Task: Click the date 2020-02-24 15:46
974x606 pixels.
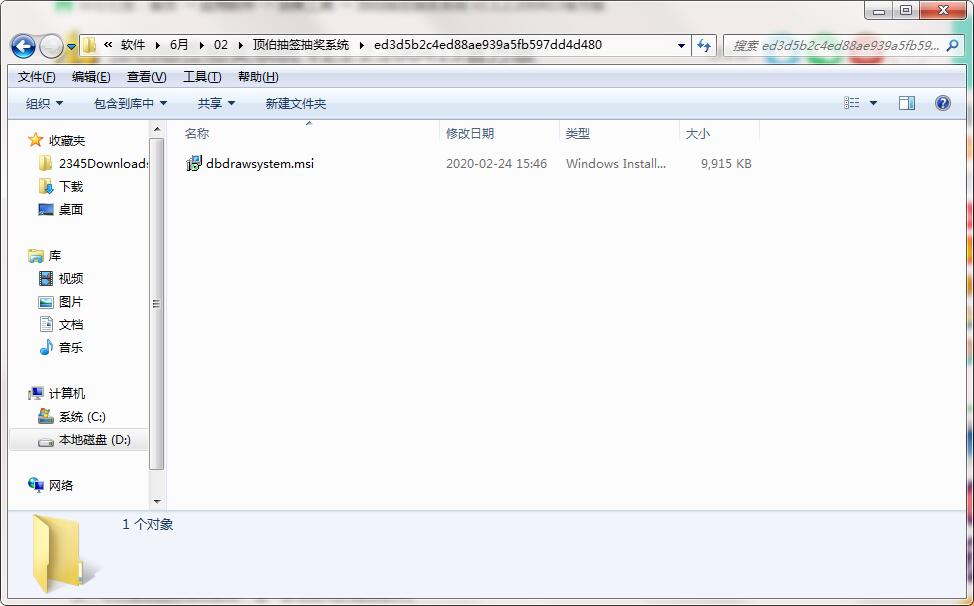Action: tap(496, 164)
